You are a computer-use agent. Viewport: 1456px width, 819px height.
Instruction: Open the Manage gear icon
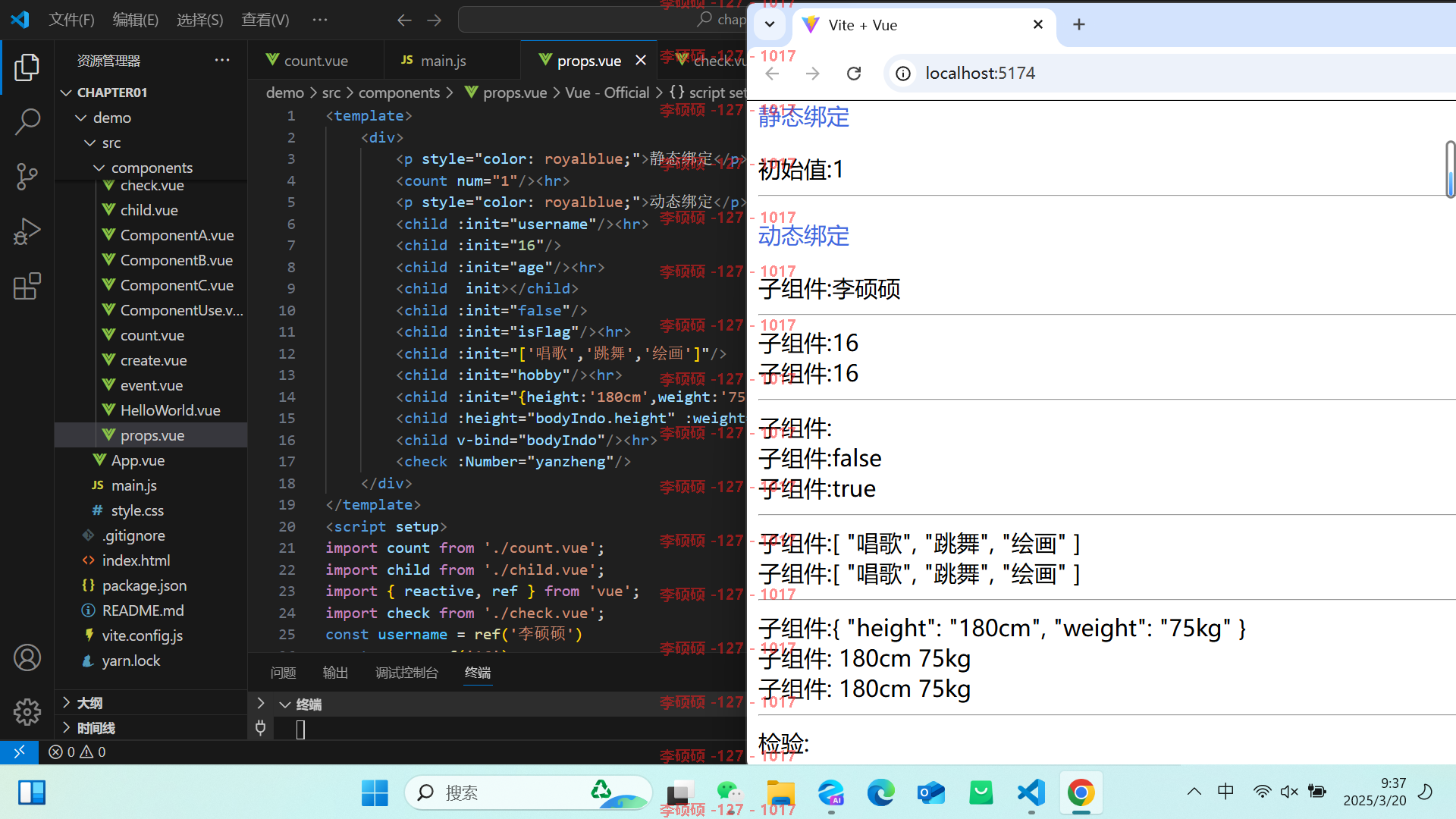click(x=27, y=711)
